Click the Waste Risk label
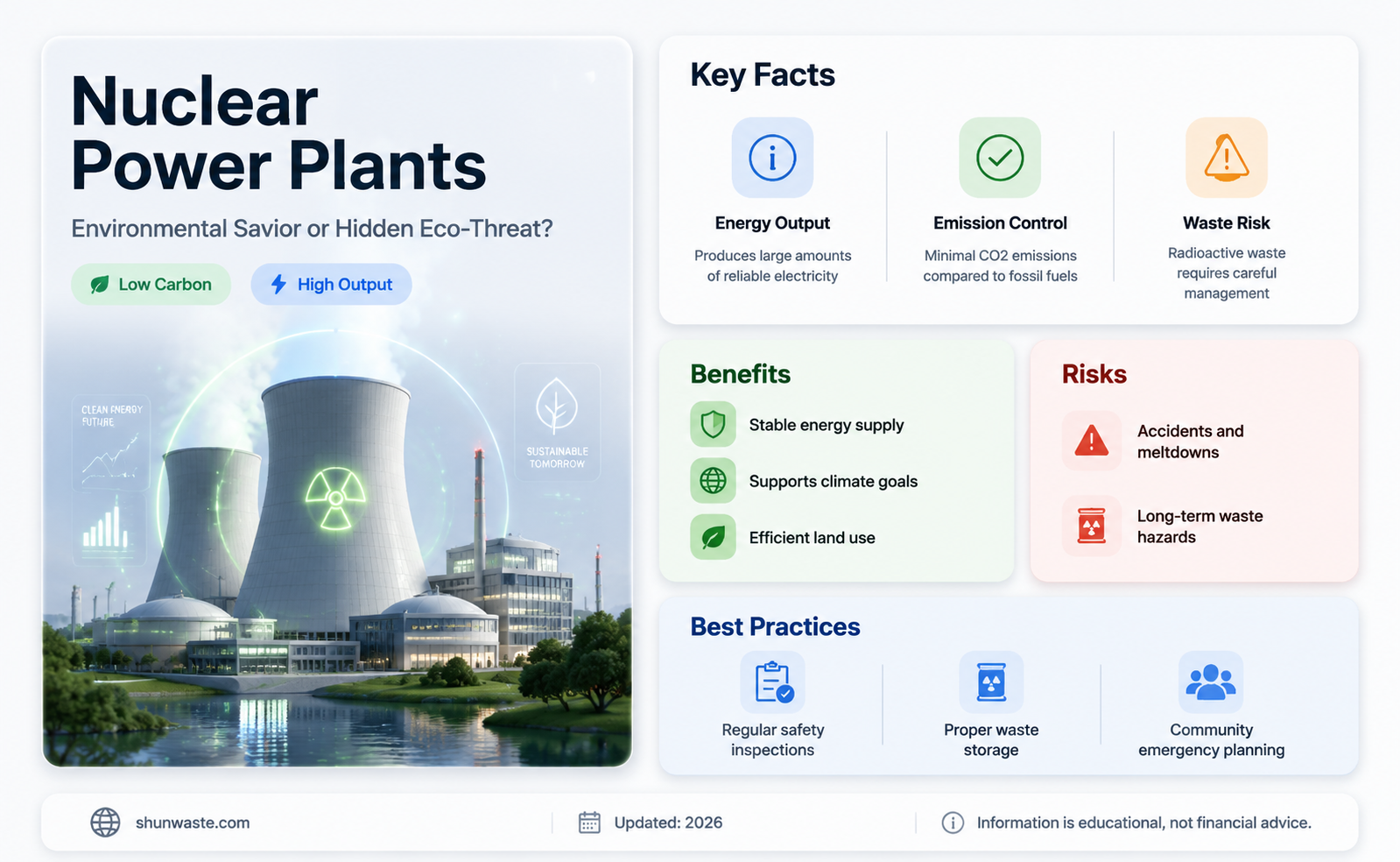The height and width of the screenshot is (862, 1400). pos(1226,223)
